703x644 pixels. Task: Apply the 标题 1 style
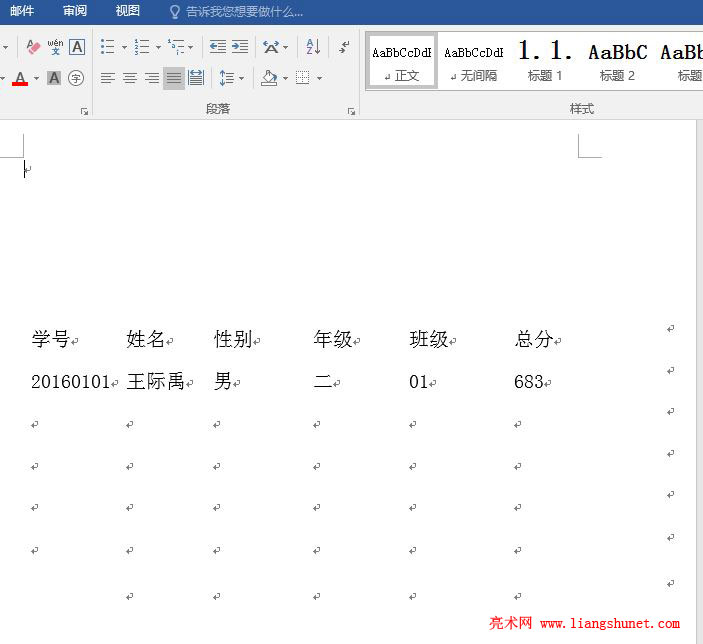pyautogui.click(x=545, y=63)
